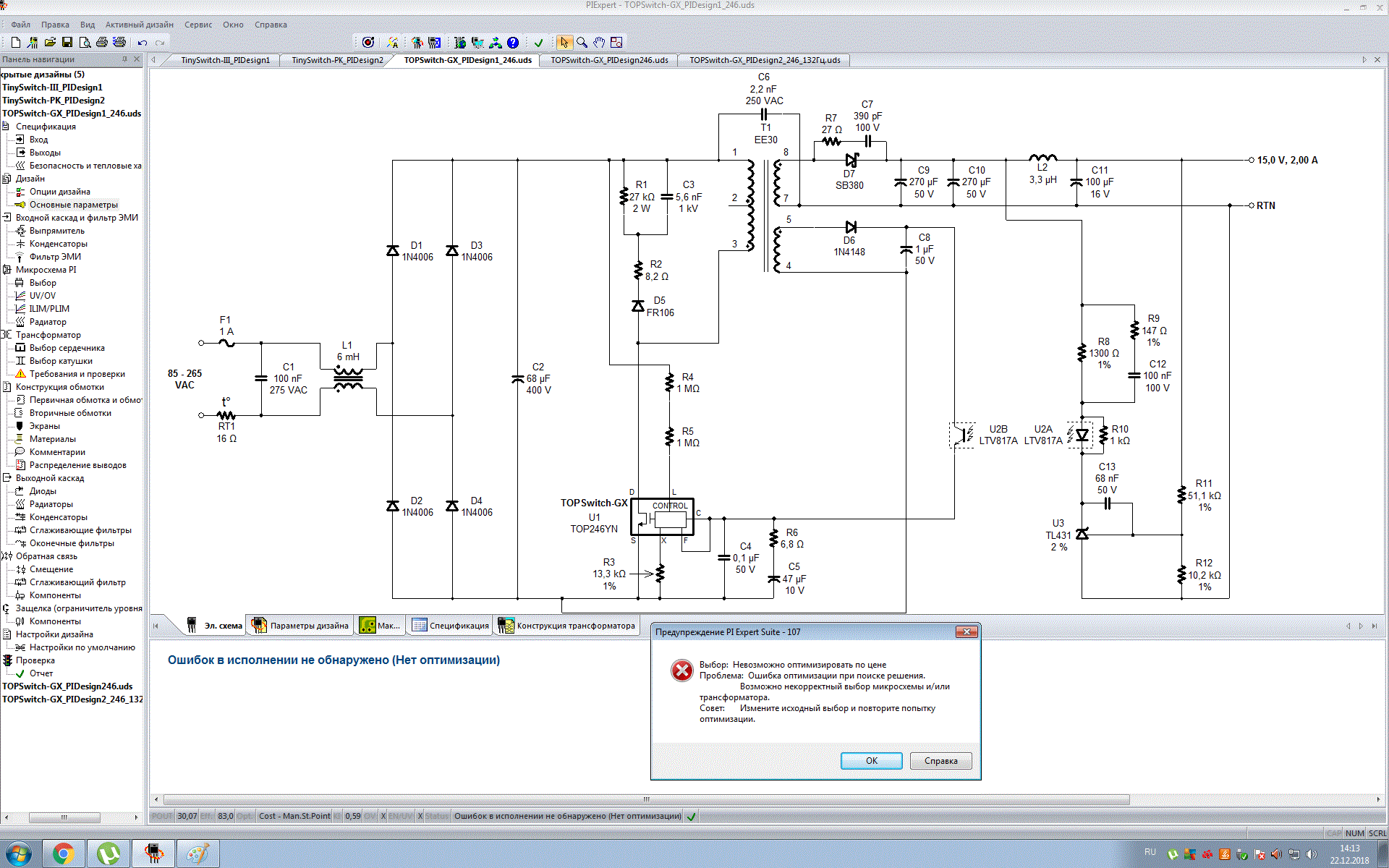Click the green and blue network icon
The image size is (1389, 868).
pyautogui.click(x=496, y=43)
